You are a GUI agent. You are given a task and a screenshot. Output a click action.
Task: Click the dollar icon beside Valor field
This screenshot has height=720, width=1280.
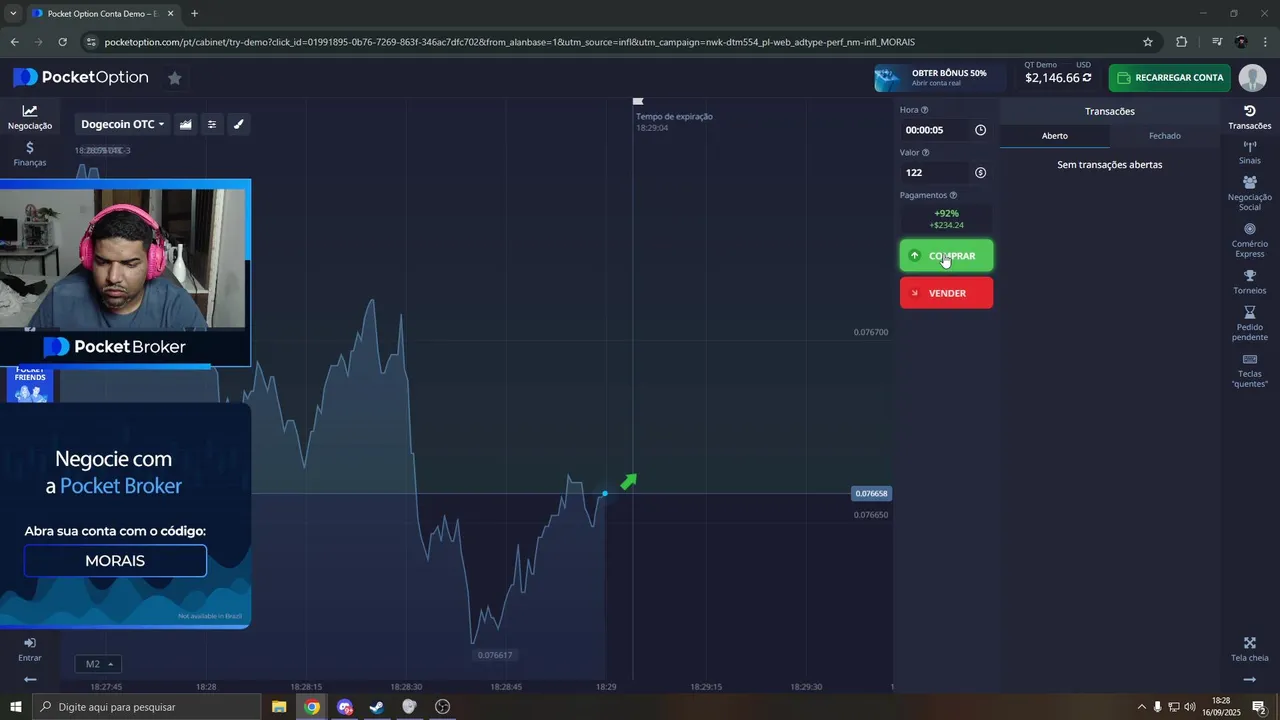[980, 173]
